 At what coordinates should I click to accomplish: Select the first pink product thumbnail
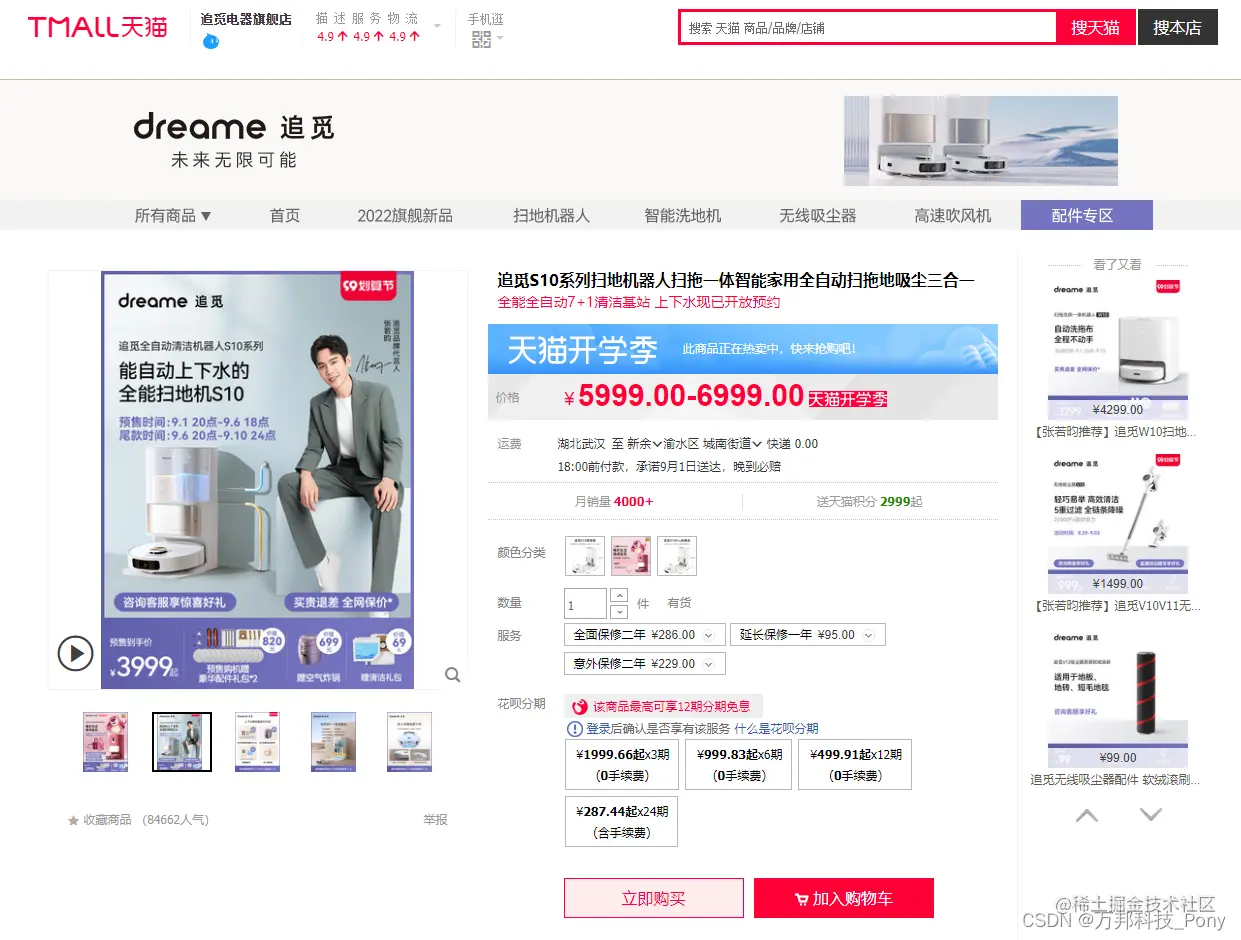(106, 742)
